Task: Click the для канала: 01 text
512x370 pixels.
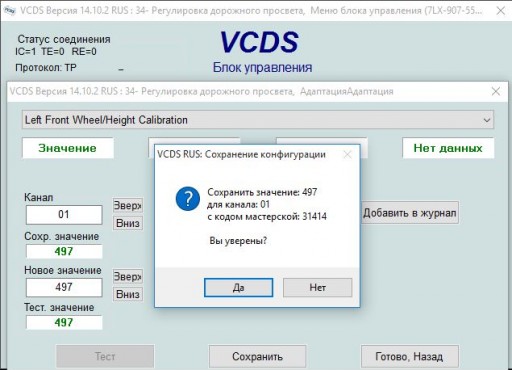Action: [238, 204]
